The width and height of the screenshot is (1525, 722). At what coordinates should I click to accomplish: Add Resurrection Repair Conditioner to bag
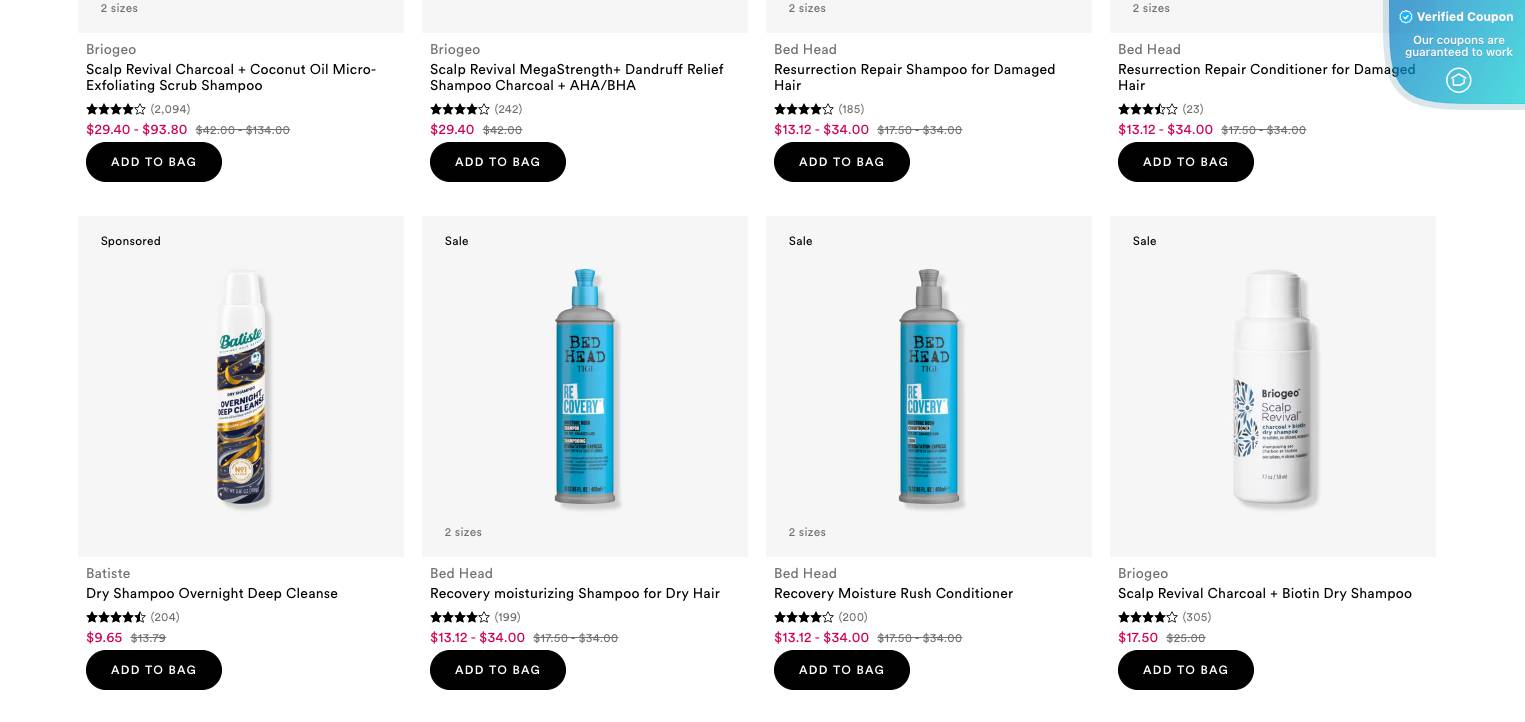click(1186, 162)
